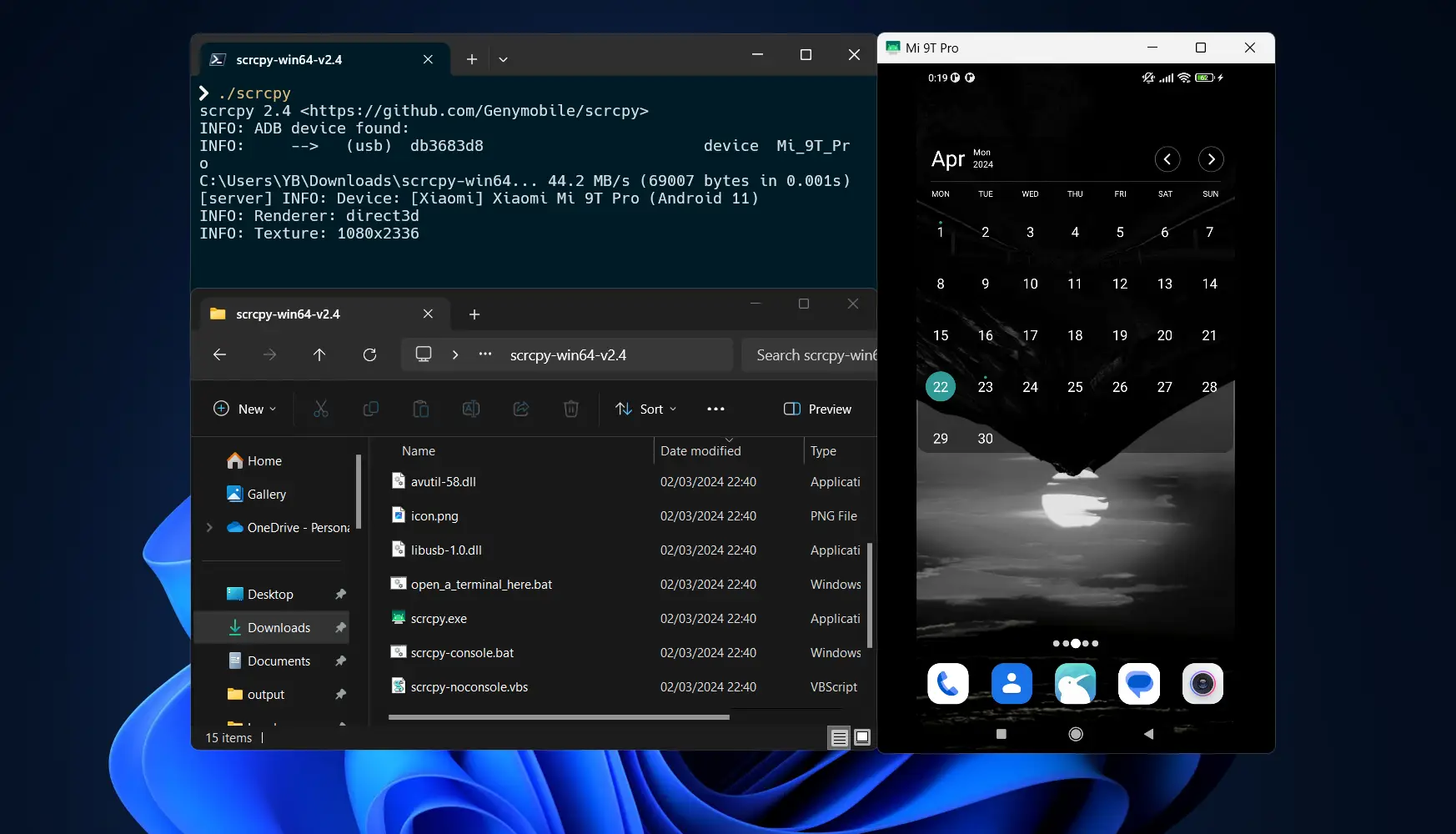The height and width of the screenshot is (834, 1456).
Task: Click the Rename icon in Explorer toolbar
Action: pyautogui.click(x=471, y=409)
